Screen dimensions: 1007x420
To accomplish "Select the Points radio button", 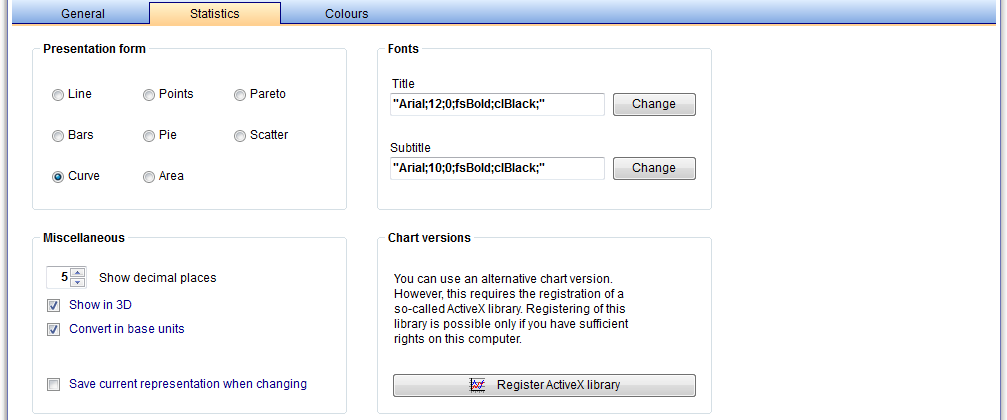I will tap(149, 94).
